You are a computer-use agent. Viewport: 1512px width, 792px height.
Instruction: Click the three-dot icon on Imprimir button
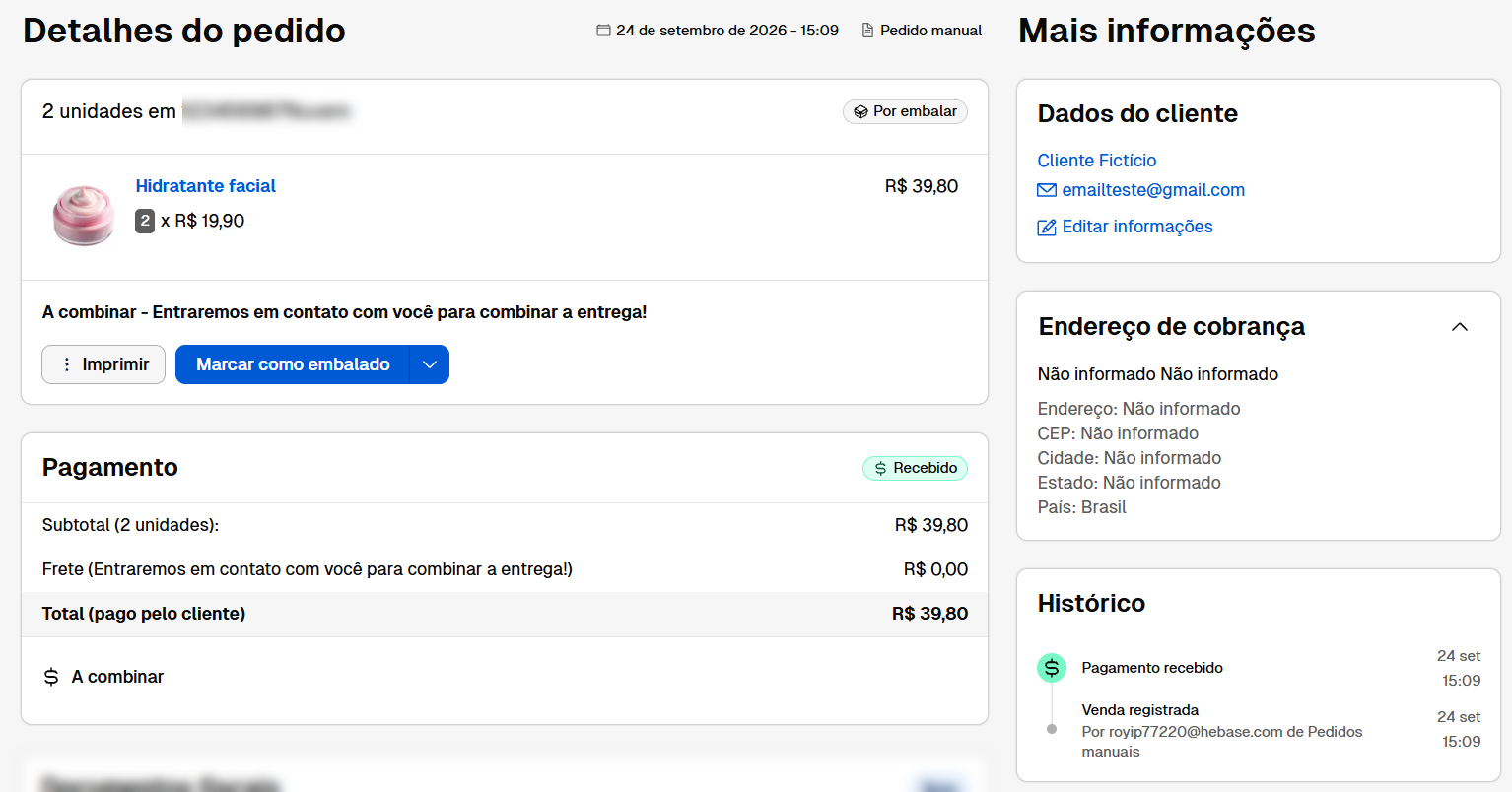pyautogui.click(x=67, y=364)
